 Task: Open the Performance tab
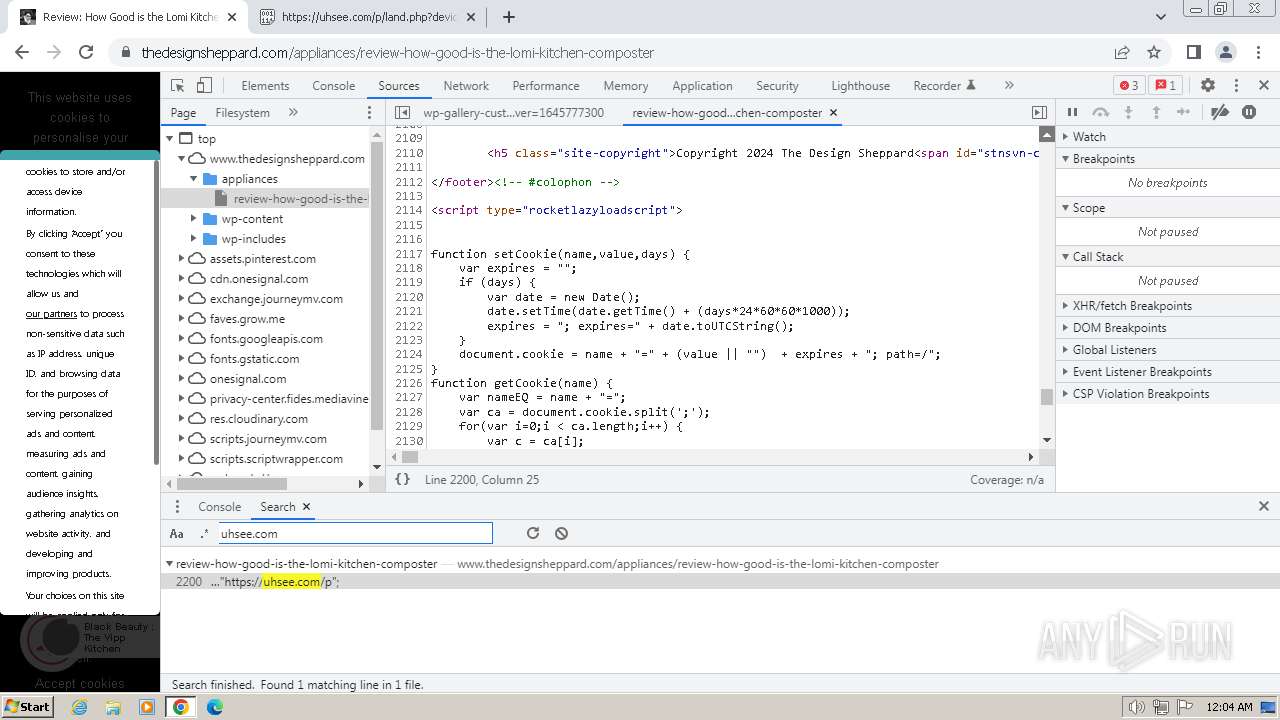click(546, 86)
